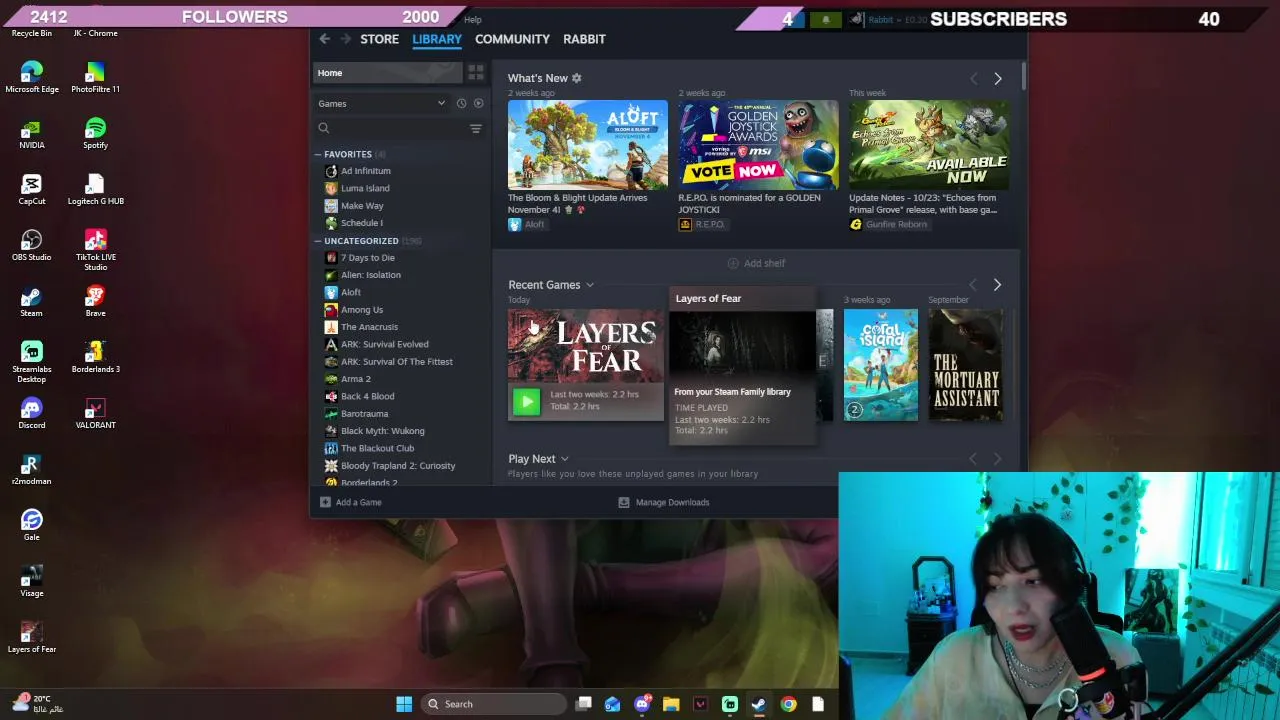Image resolution: width=1280 pixels, height=720 pixels.
Task: Open File Explorer from the taskbar
Action: point(671,704)
